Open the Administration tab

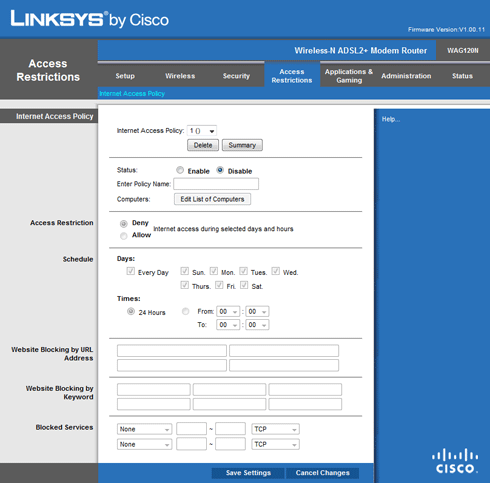click(406, 76)
